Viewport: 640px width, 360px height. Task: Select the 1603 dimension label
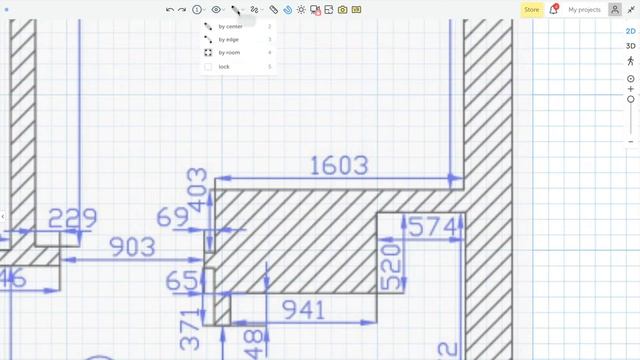point(339,166)
